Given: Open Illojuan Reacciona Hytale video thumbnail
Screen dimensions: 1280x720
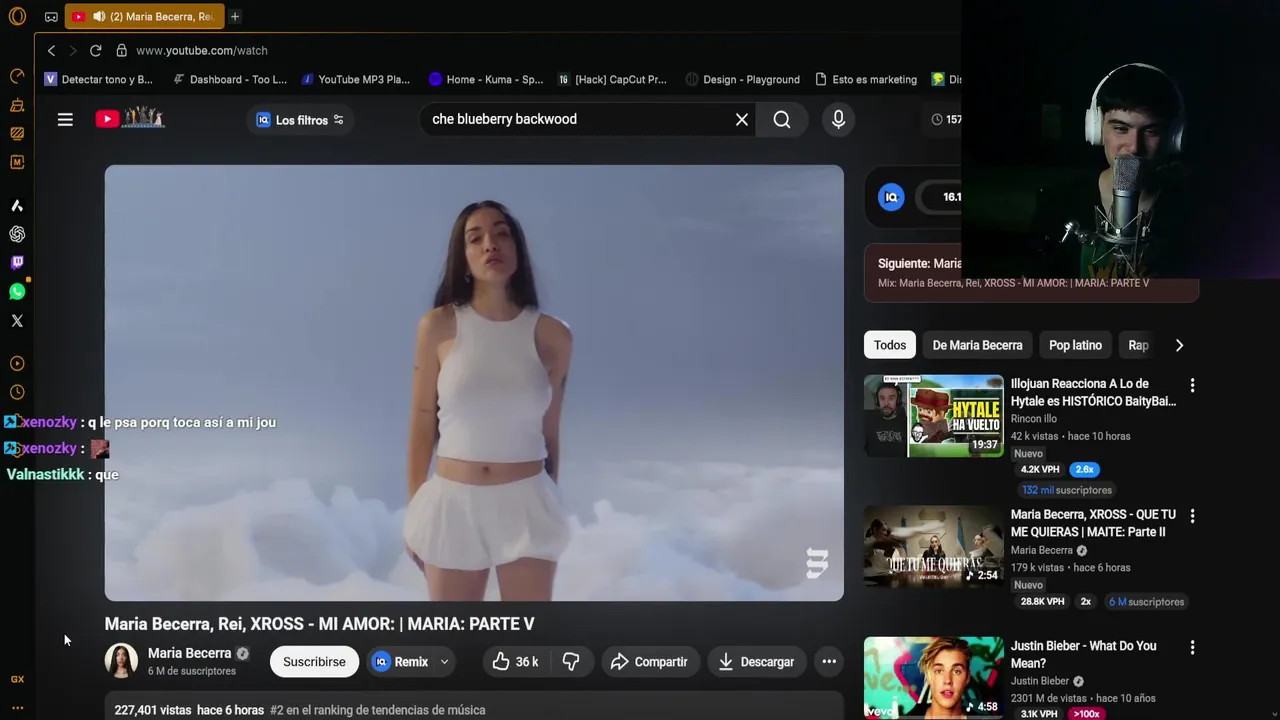Looking at the screenshot, I should tap(934, 416).
